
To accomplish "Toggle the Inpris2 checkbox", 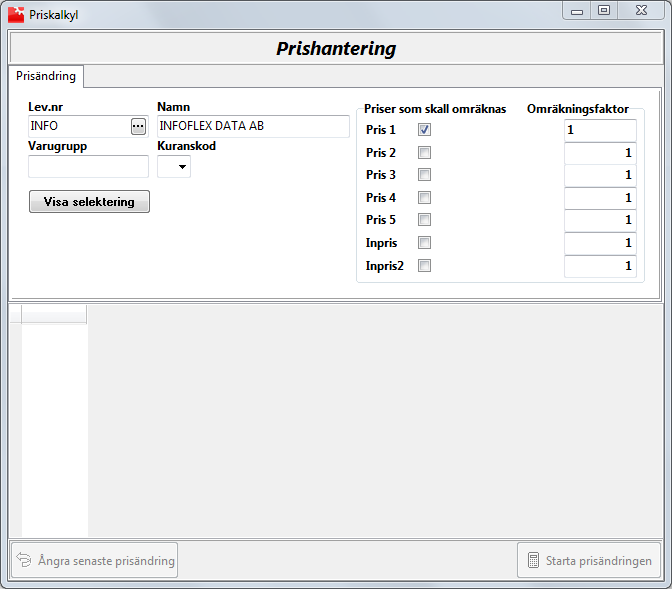I will click(x=424, y=266).
